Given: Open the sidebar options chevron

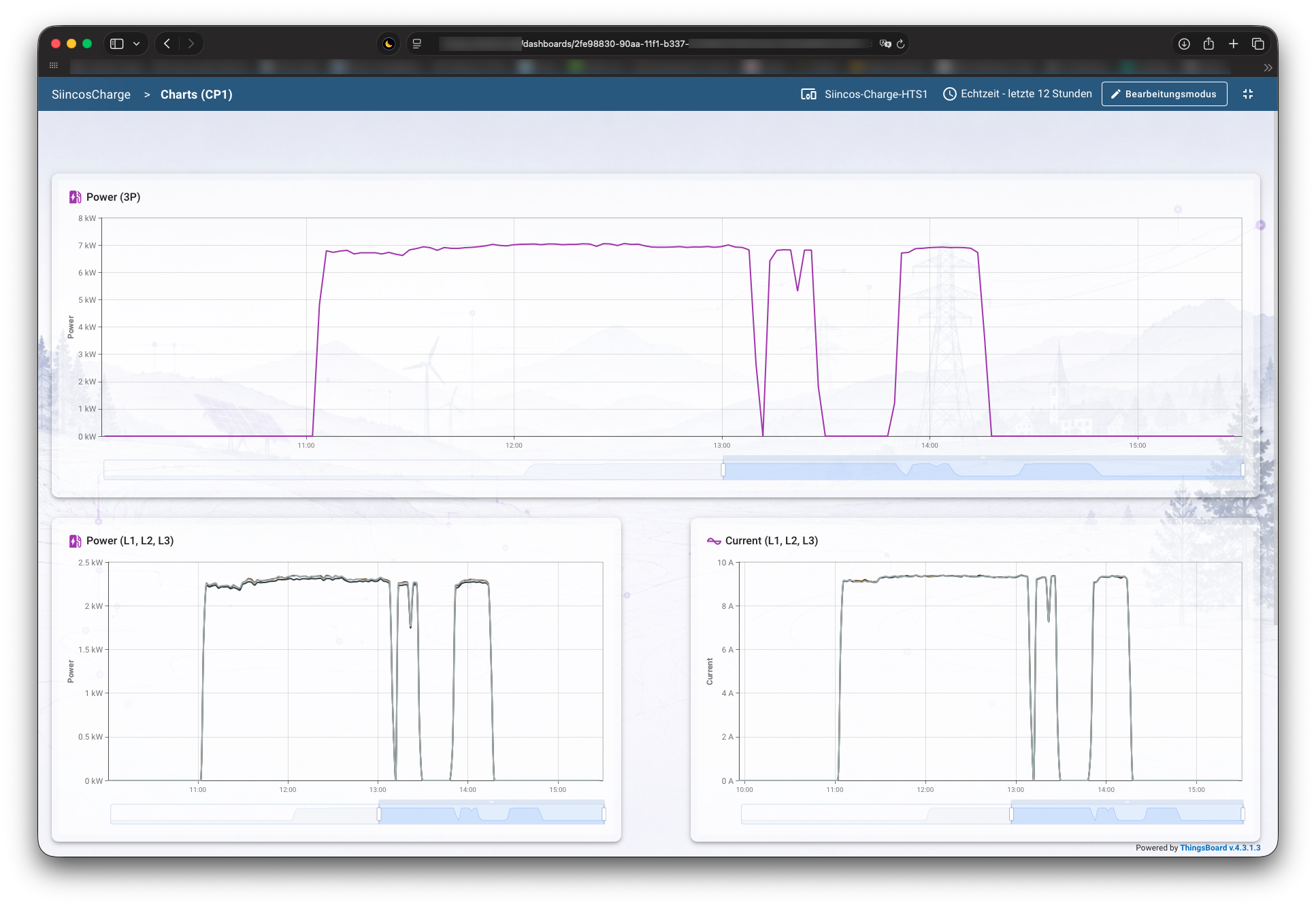Looking at the screenshot, I should 137,44.
